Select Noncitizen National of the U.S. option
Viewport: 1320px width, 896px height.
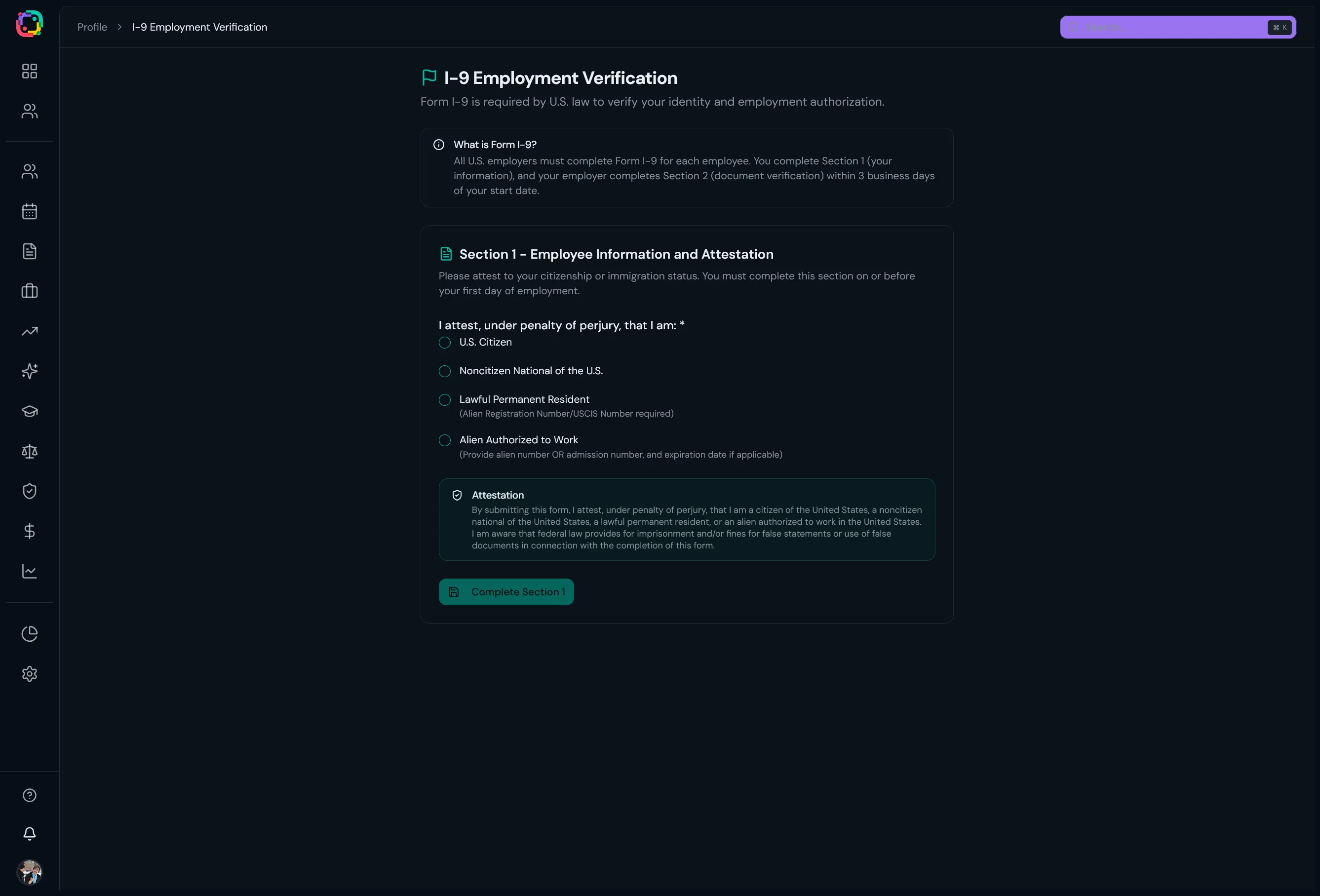[x=445, y=371]
